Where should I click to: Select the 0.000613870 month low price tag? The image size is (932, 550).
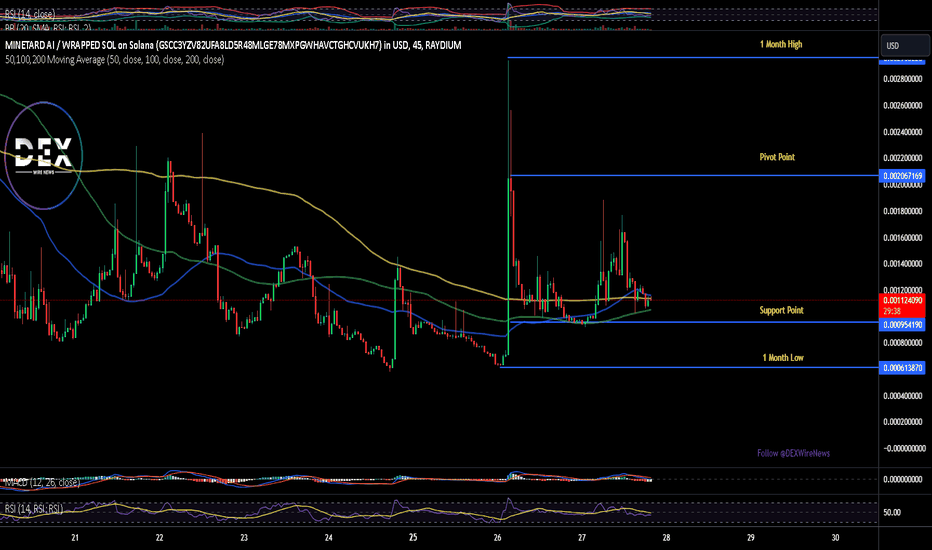[x=902, y=368]
